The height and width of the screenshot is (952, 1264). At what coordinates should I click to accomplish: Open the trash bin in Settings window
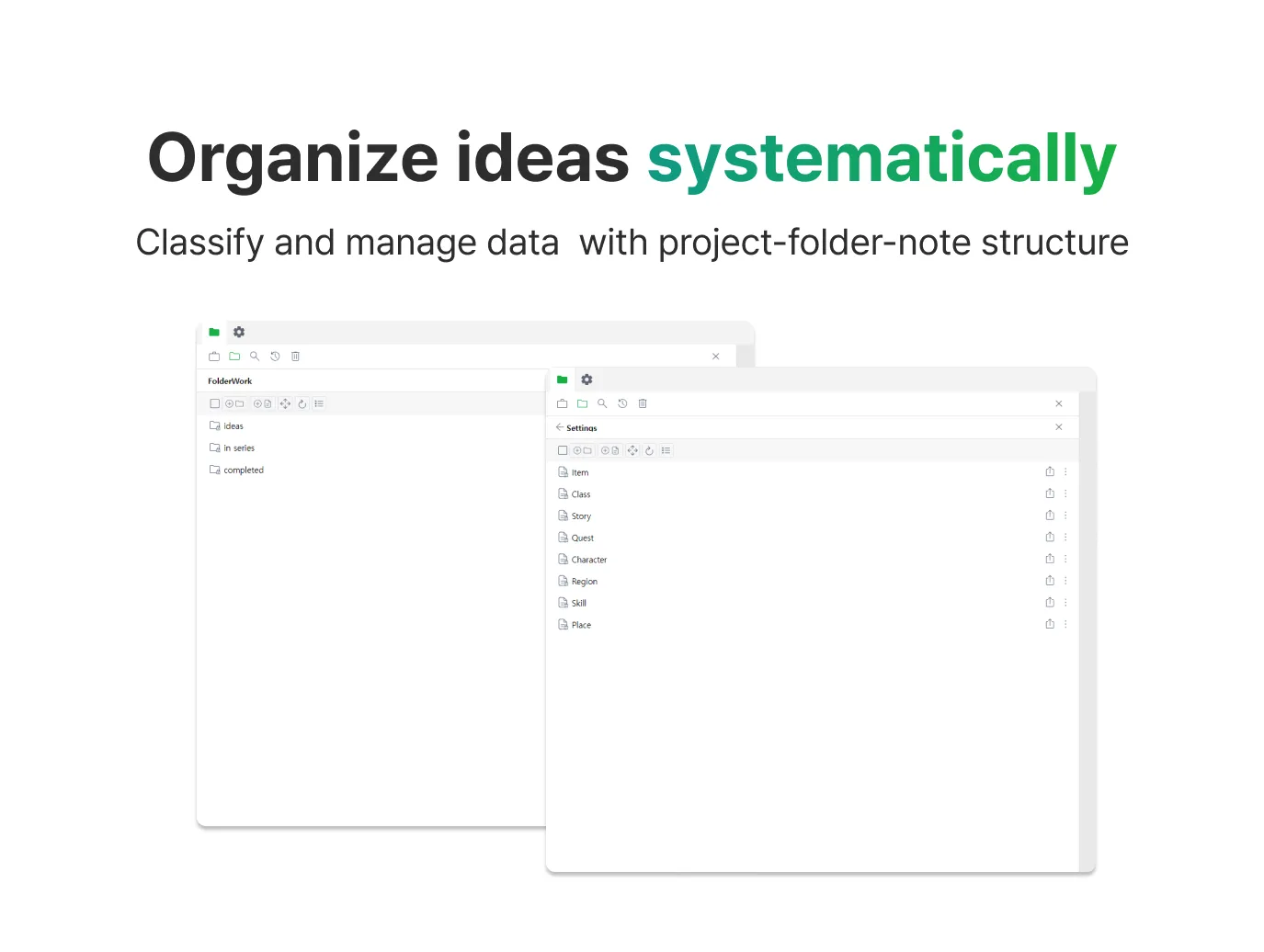tap(643, 403)
